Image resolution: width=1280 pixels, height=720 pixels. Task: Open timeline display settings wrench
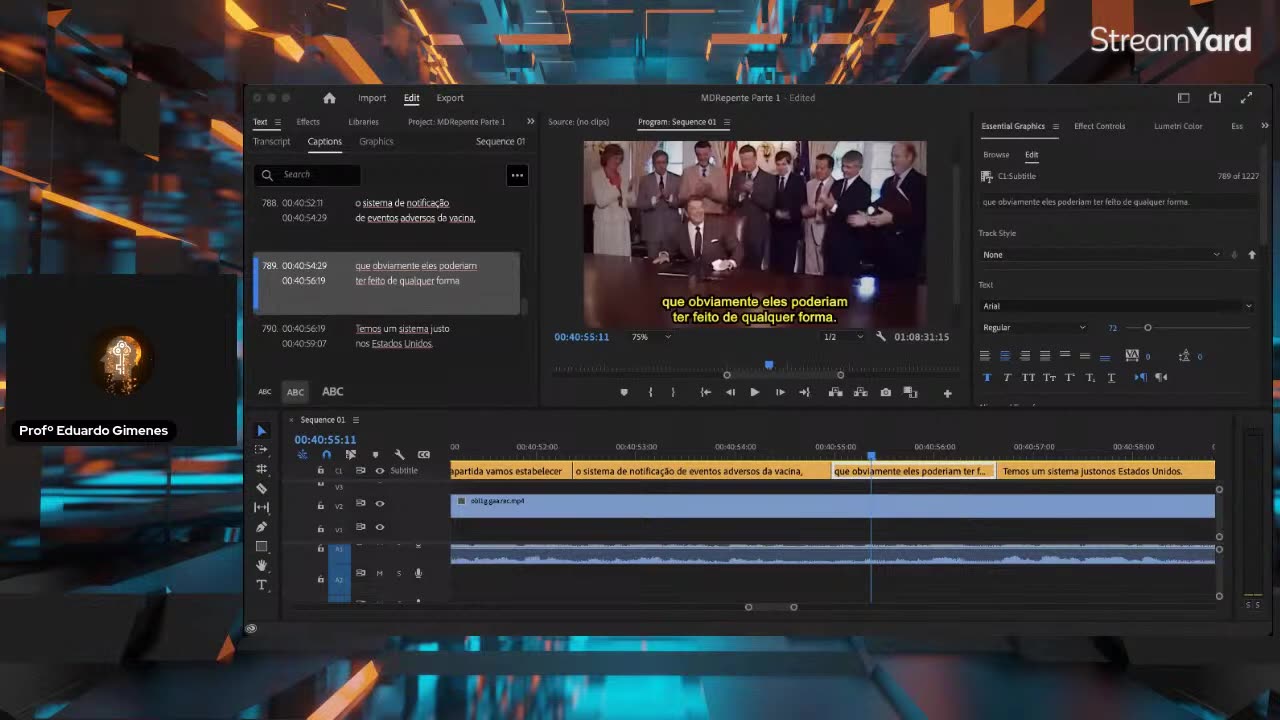[399, 455]
